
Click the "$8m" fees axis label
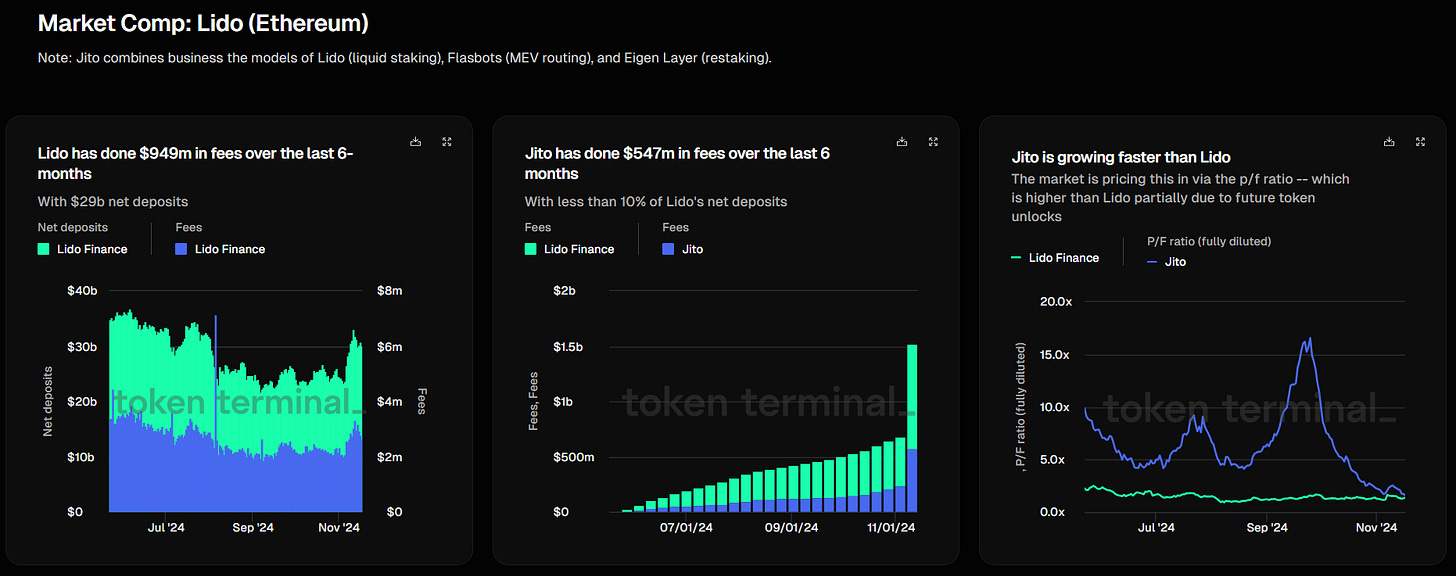click(x=388, y=291)
